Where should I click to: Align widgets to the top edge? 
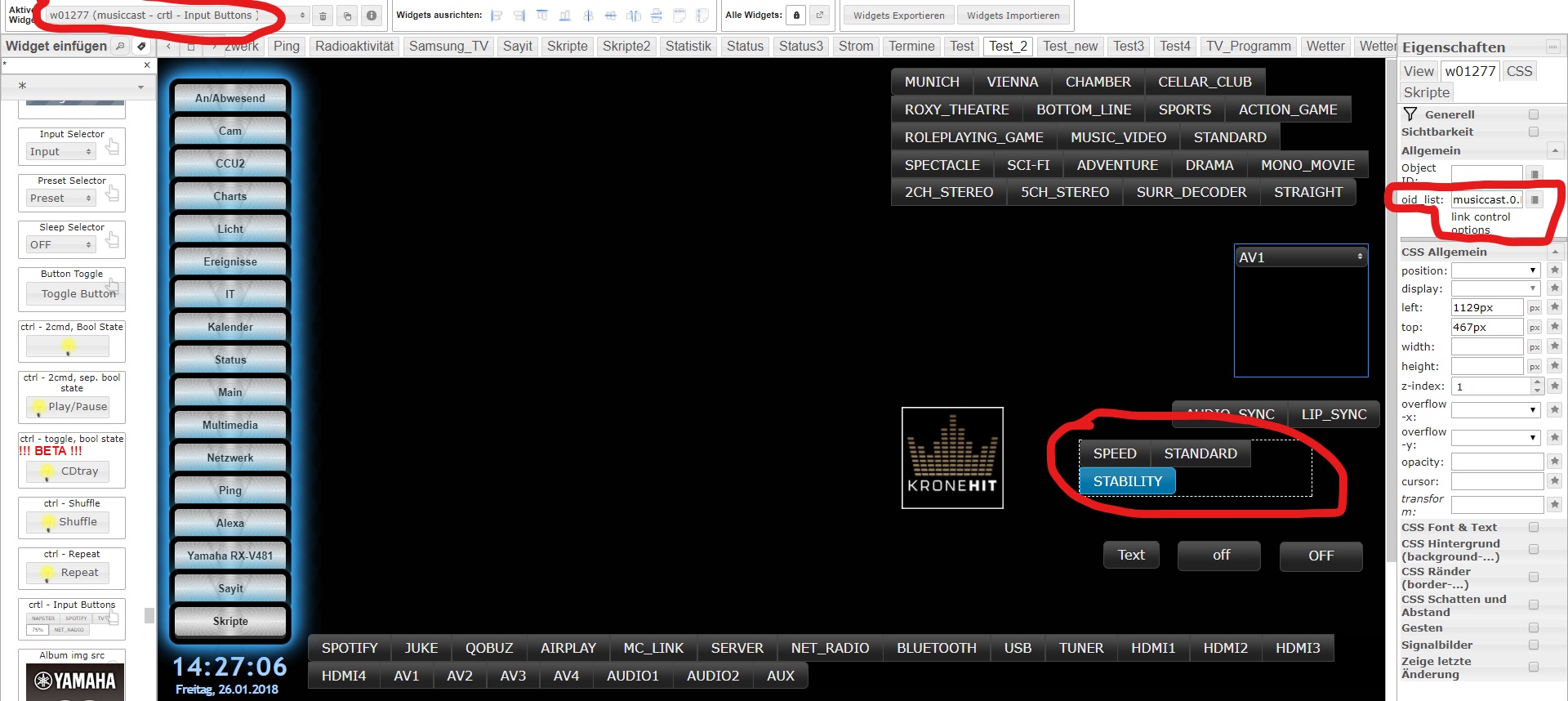[x=542, y=16]
